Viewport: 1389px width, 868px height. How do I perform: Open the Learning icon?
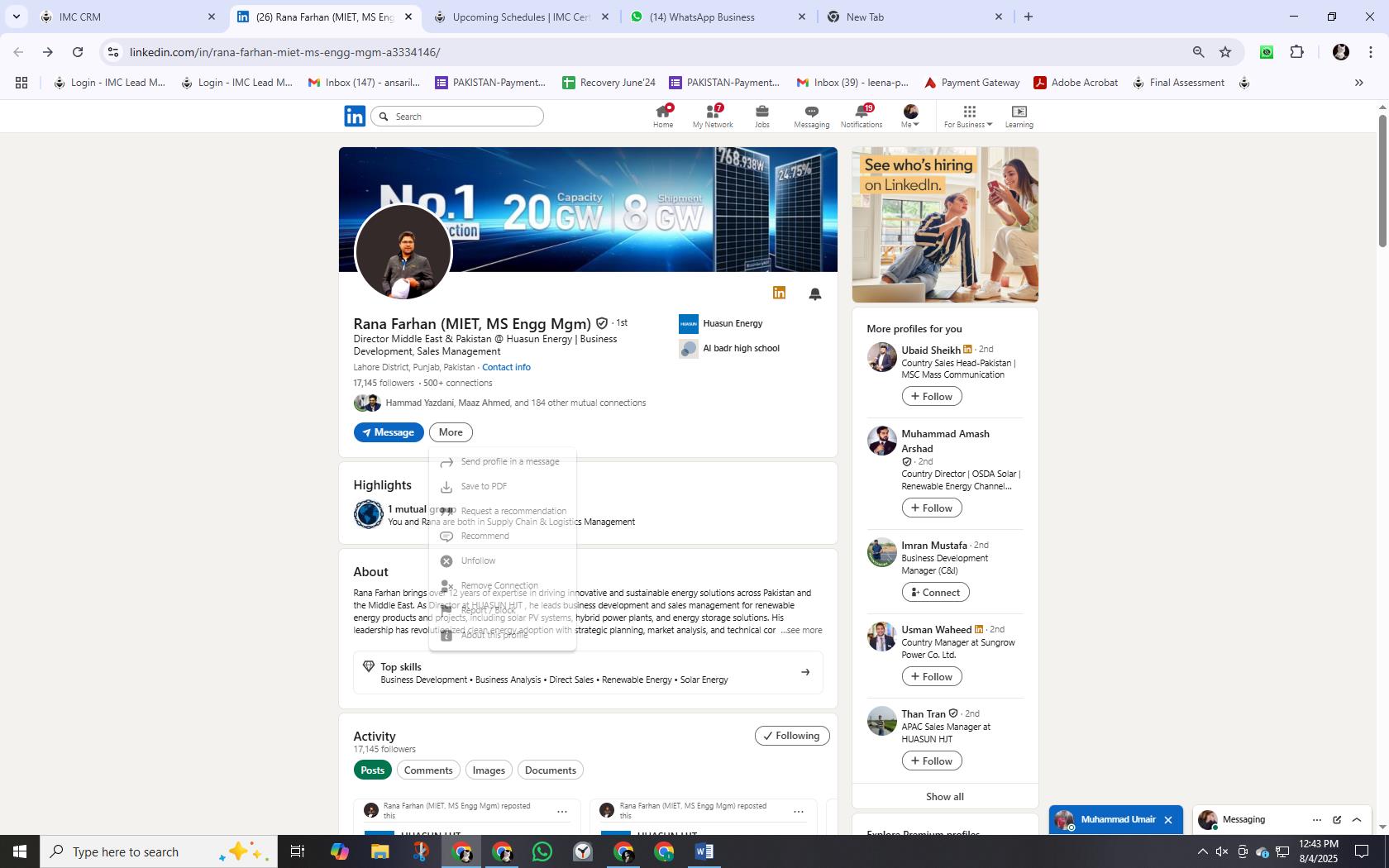[1019, 116]
